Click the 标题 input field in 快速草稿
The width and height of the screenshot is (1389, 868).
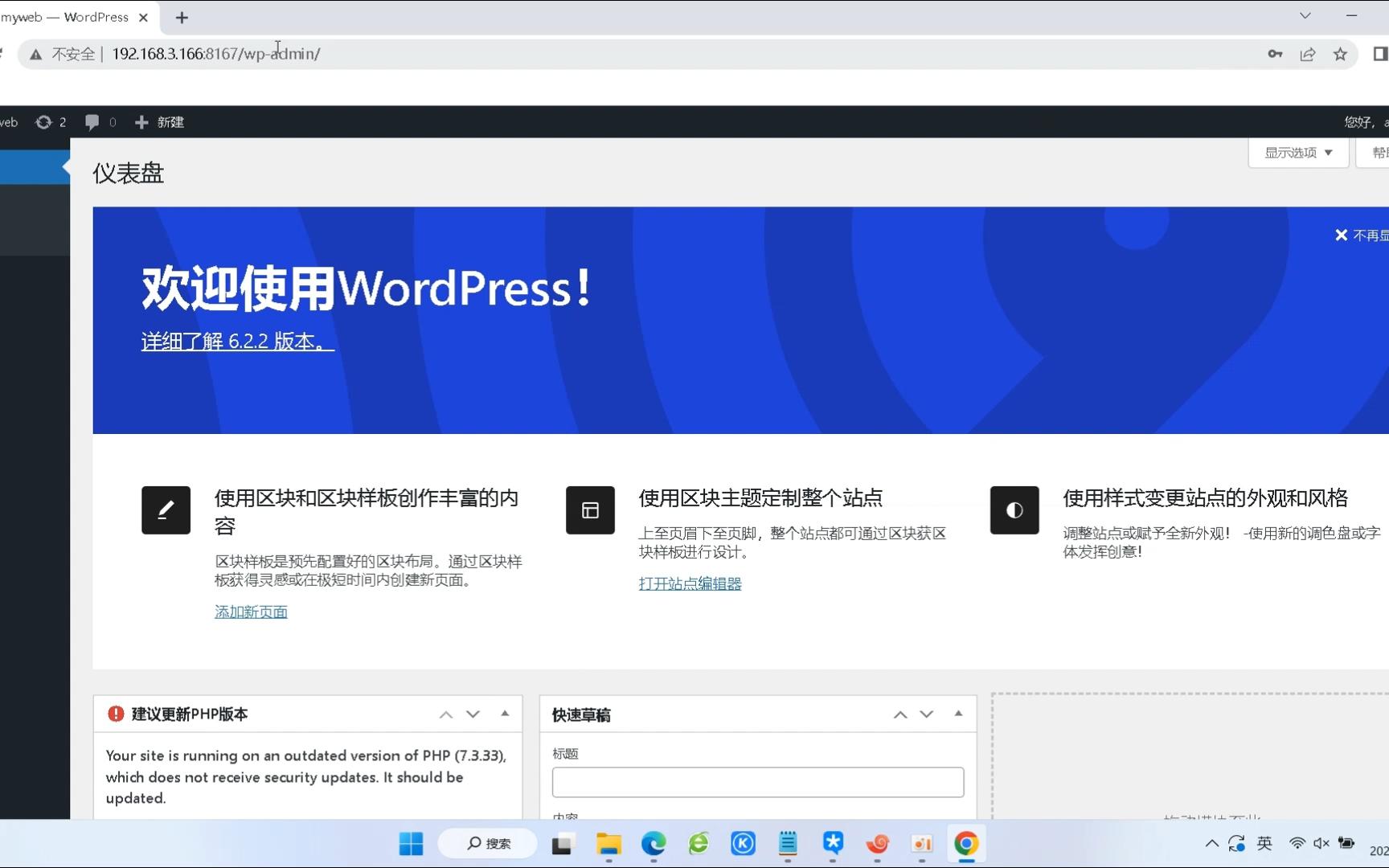pyautogui.click(x=757, y=782)
